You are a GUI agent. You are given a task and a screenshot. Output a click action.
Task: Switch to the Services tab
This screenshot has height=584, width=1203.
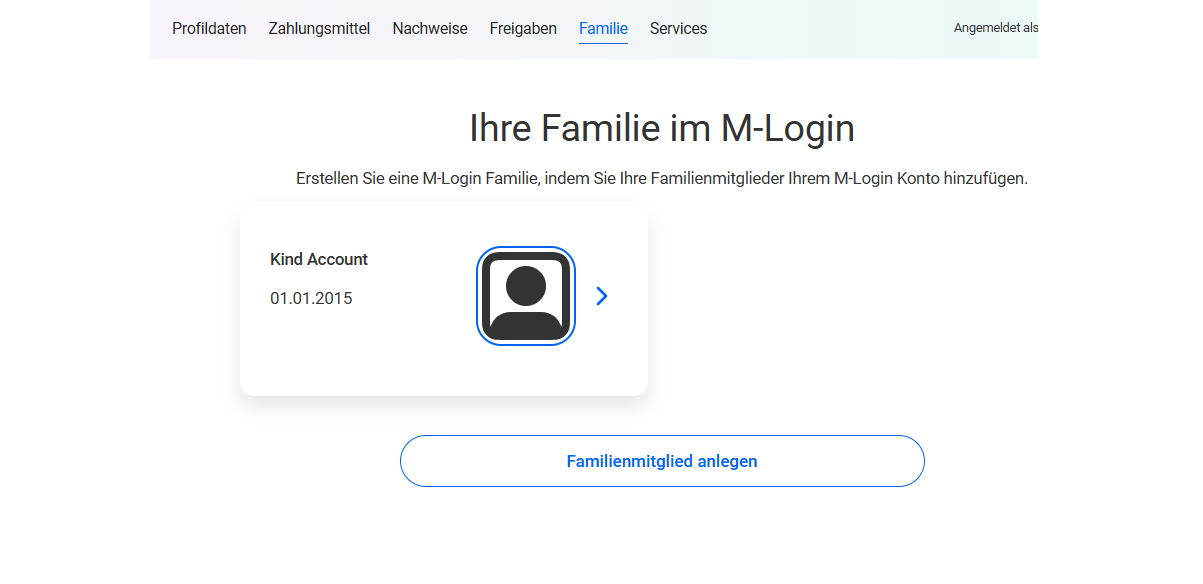click(x=678, y=29)
